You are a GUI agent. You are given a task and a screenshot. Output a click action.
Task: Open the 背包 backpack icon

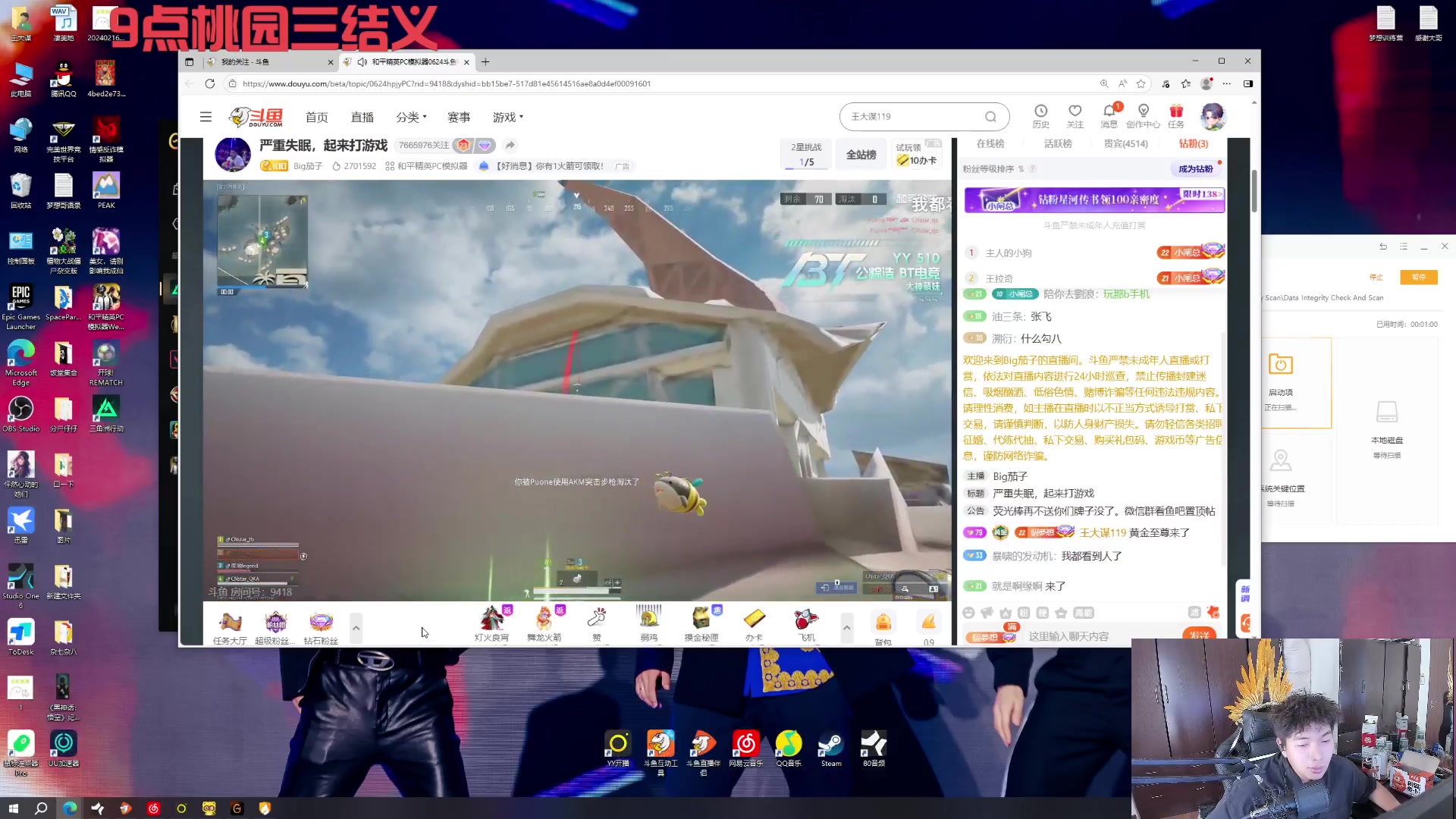(883, 627)
